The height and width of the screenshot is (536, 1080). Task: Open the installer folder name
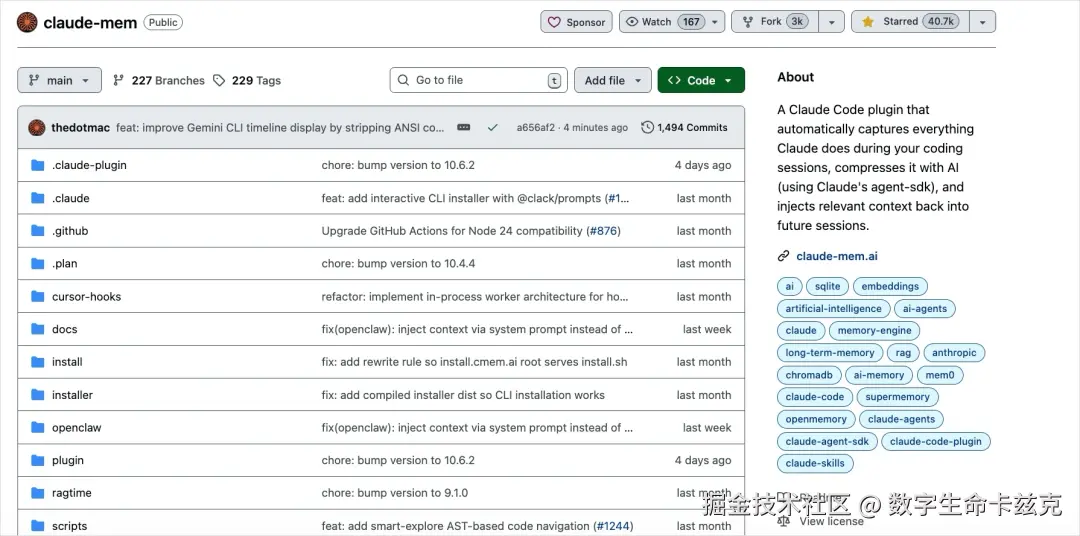point(72,395)
